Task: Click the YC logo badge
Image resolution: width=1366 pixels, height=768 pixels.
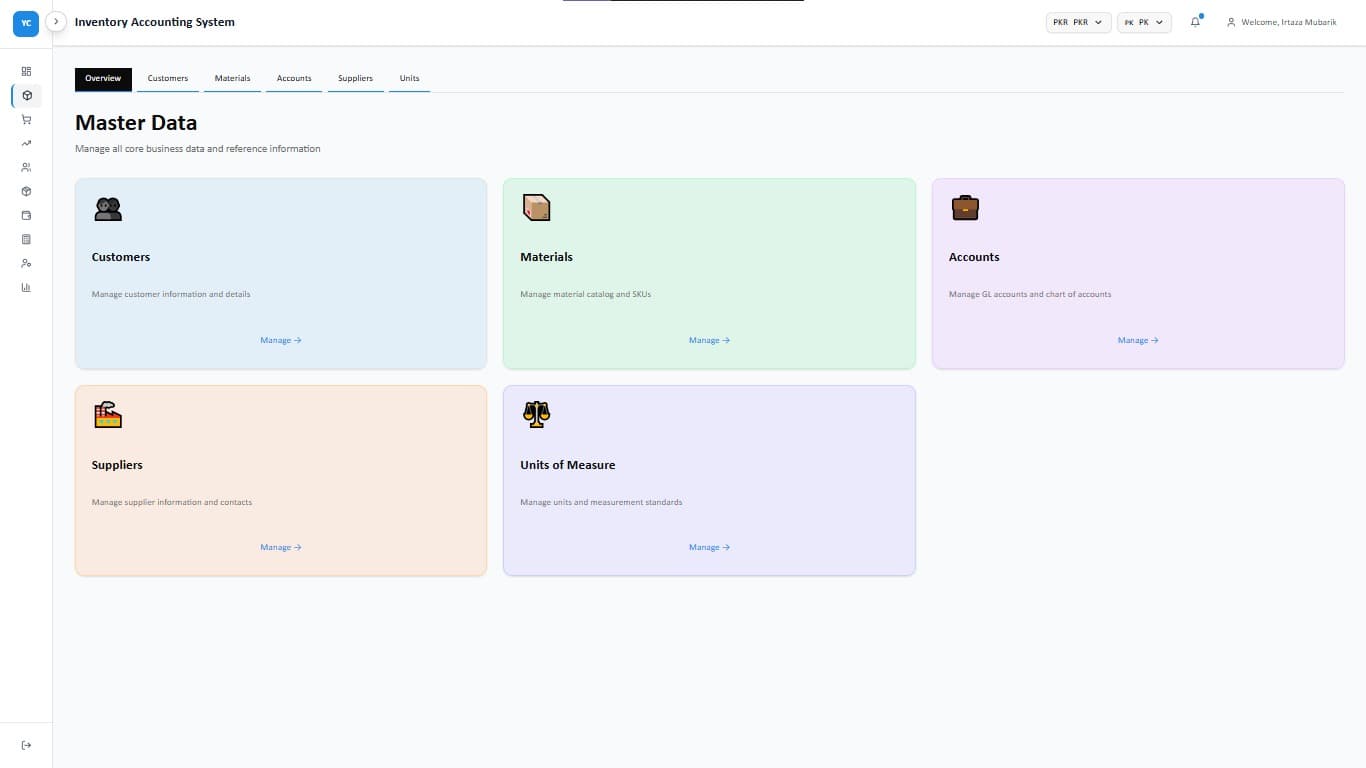Action: (26, 23)
